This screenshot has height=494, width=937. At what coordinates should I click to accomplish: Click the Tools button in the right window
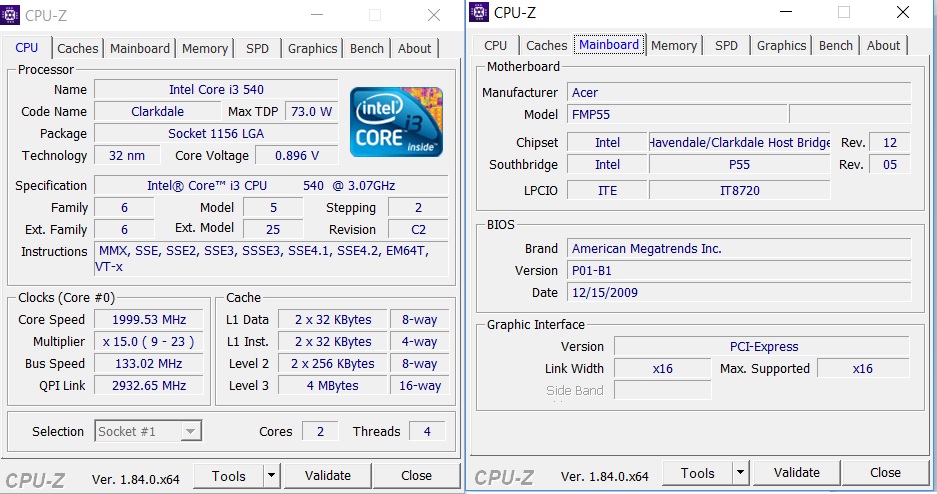pyautogui.click(x=698, y=472)
